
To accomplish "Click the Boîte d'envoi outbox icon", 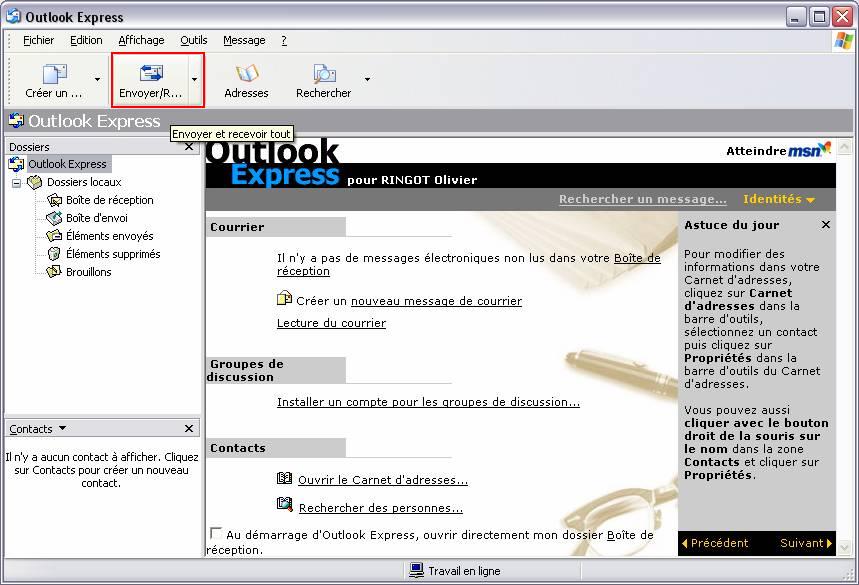I will pyautogui.click(x=54, y=218).
